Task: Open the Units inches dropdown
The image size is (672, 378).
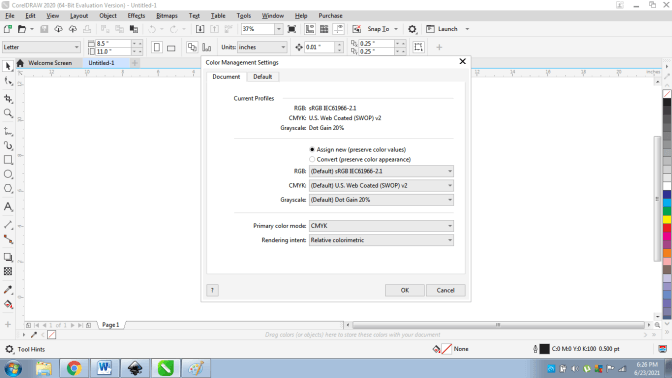Action: click(262, 47)
